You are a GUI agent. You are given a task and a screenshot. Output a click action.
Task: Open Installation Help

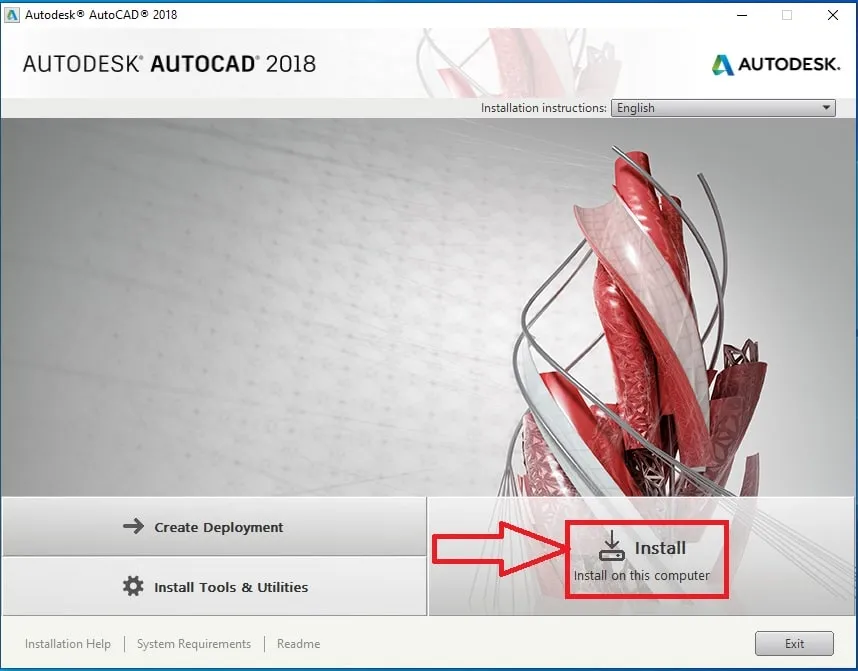click(x=68, y=644)
